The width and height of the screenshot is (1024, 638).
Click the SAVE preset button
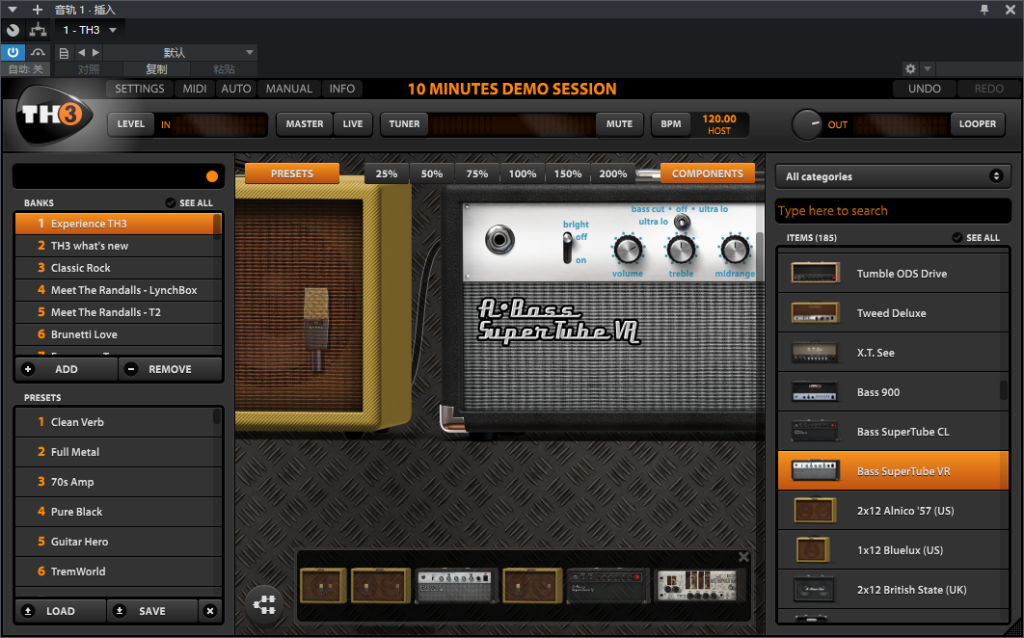pyautogui.click(x=152, y=611)
